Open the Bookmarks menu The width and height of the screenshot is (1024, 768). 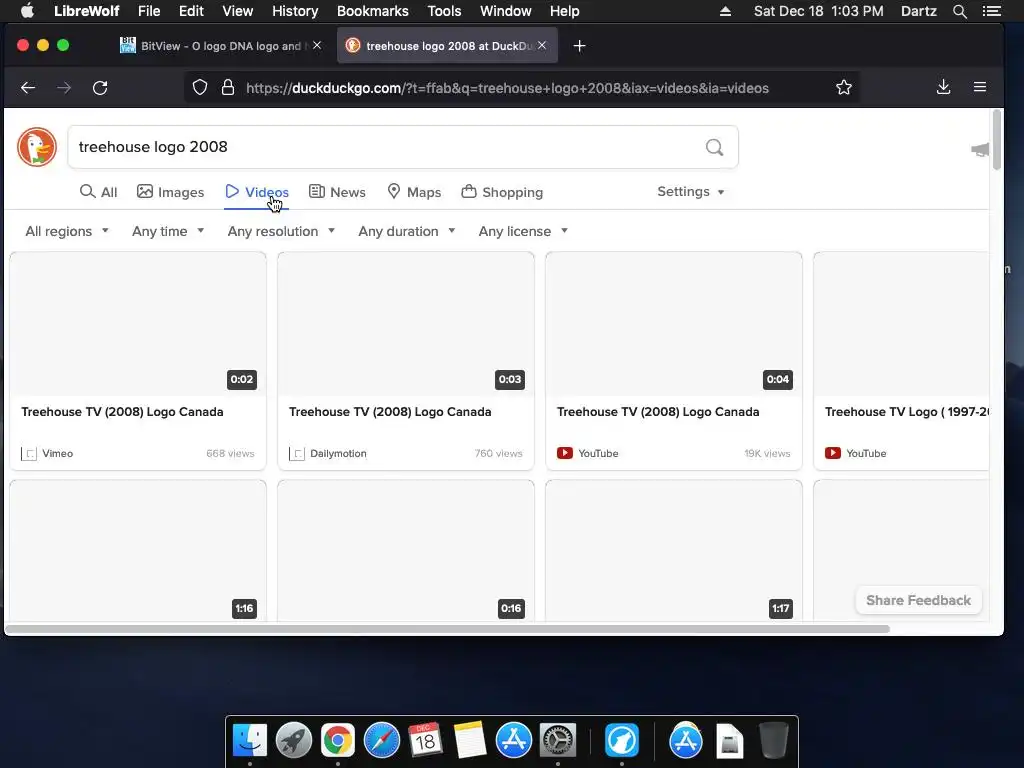372,11
